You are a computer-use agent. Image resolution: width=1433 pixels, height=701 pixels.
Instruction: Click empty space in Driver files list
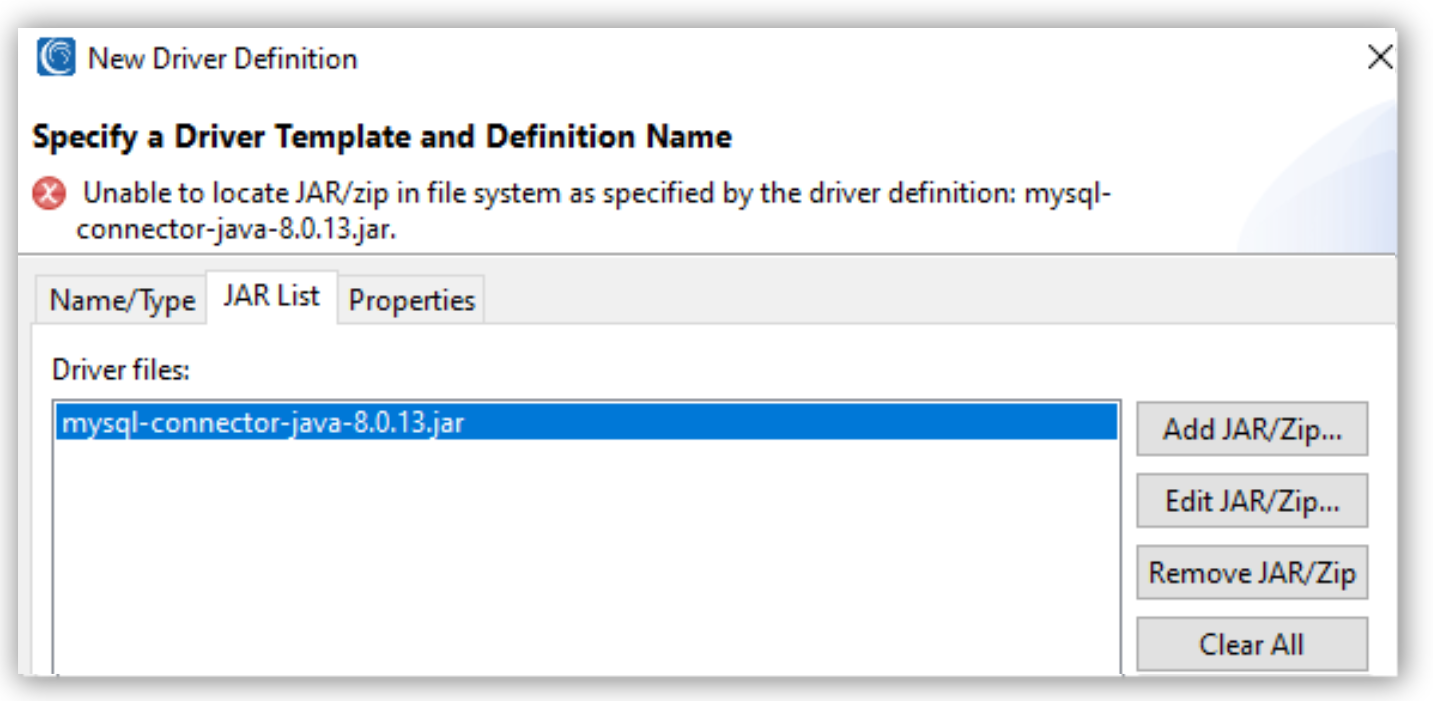coord(585,560)
